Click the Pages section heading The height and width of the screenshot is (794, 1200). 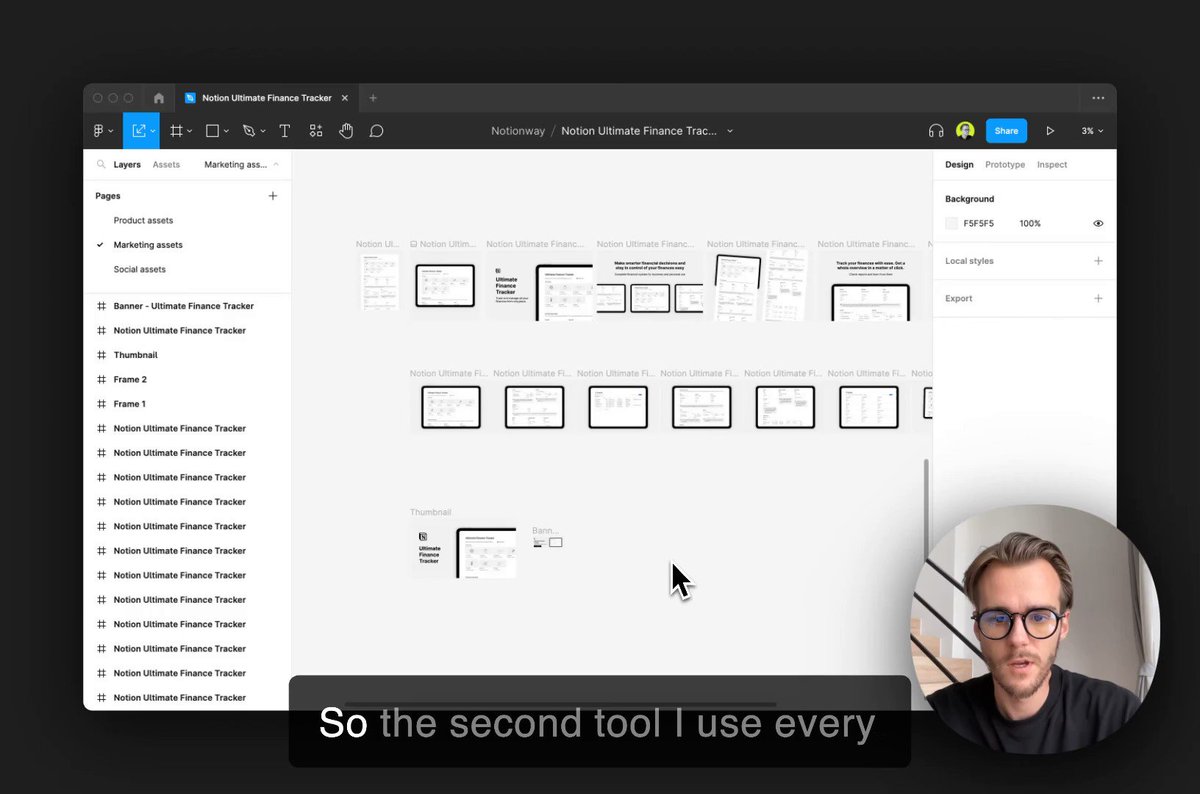coord(108,196)
